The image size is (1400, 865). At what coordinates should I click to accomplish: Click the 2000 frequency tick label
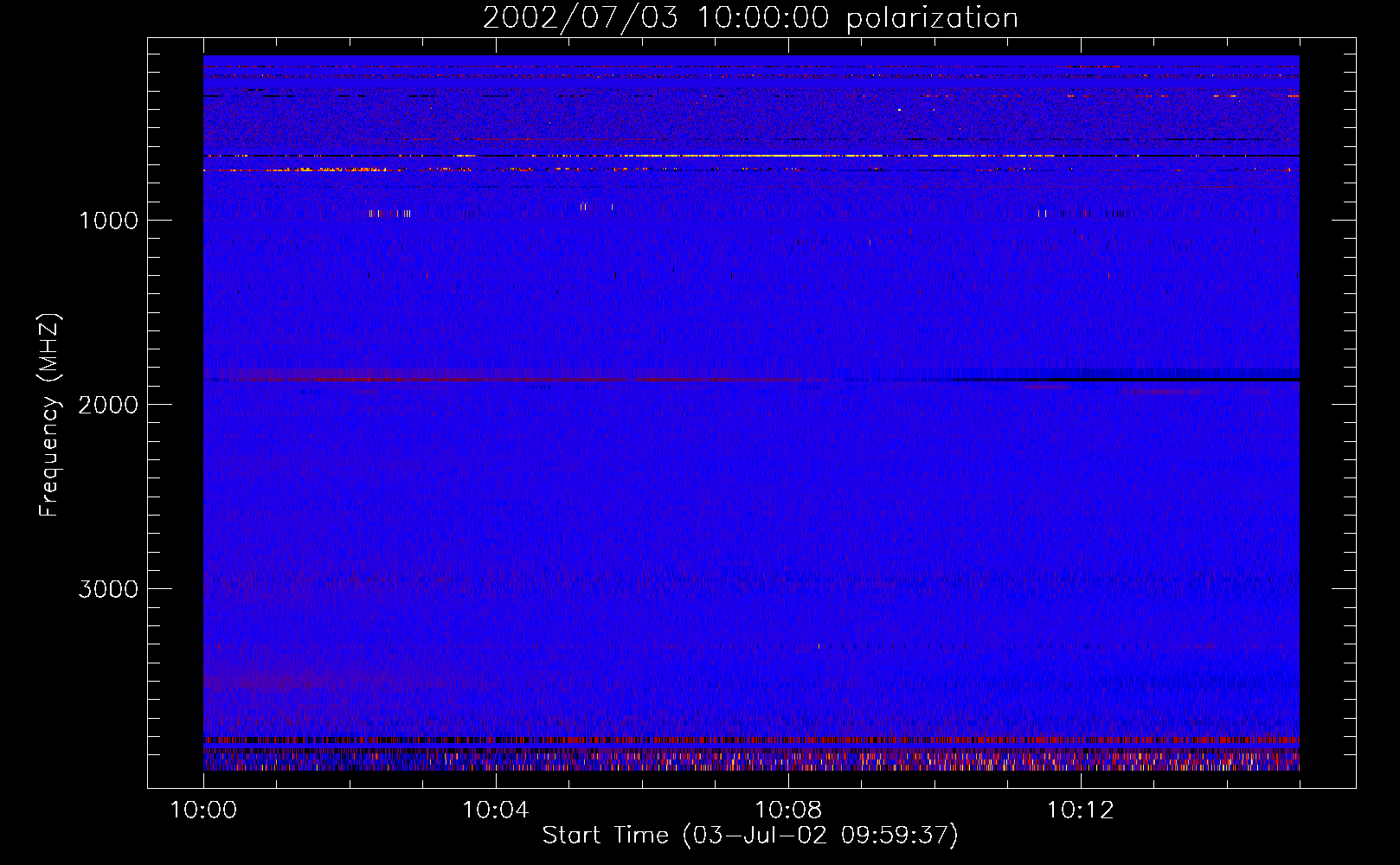108,405
